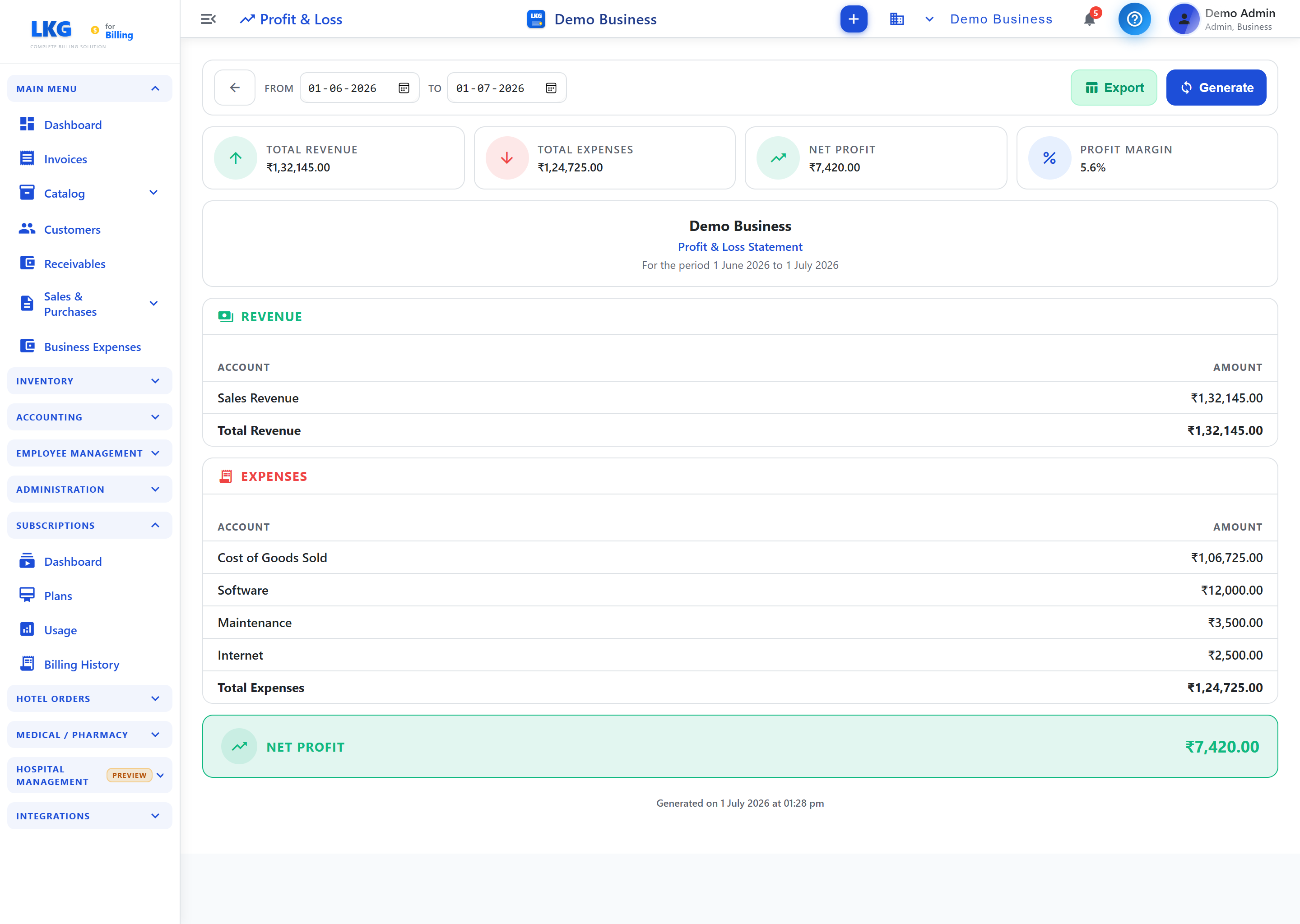Expand the Inventory section
Screen dimensions: 1300x924
pyautogui.click(x=90, y=381)
